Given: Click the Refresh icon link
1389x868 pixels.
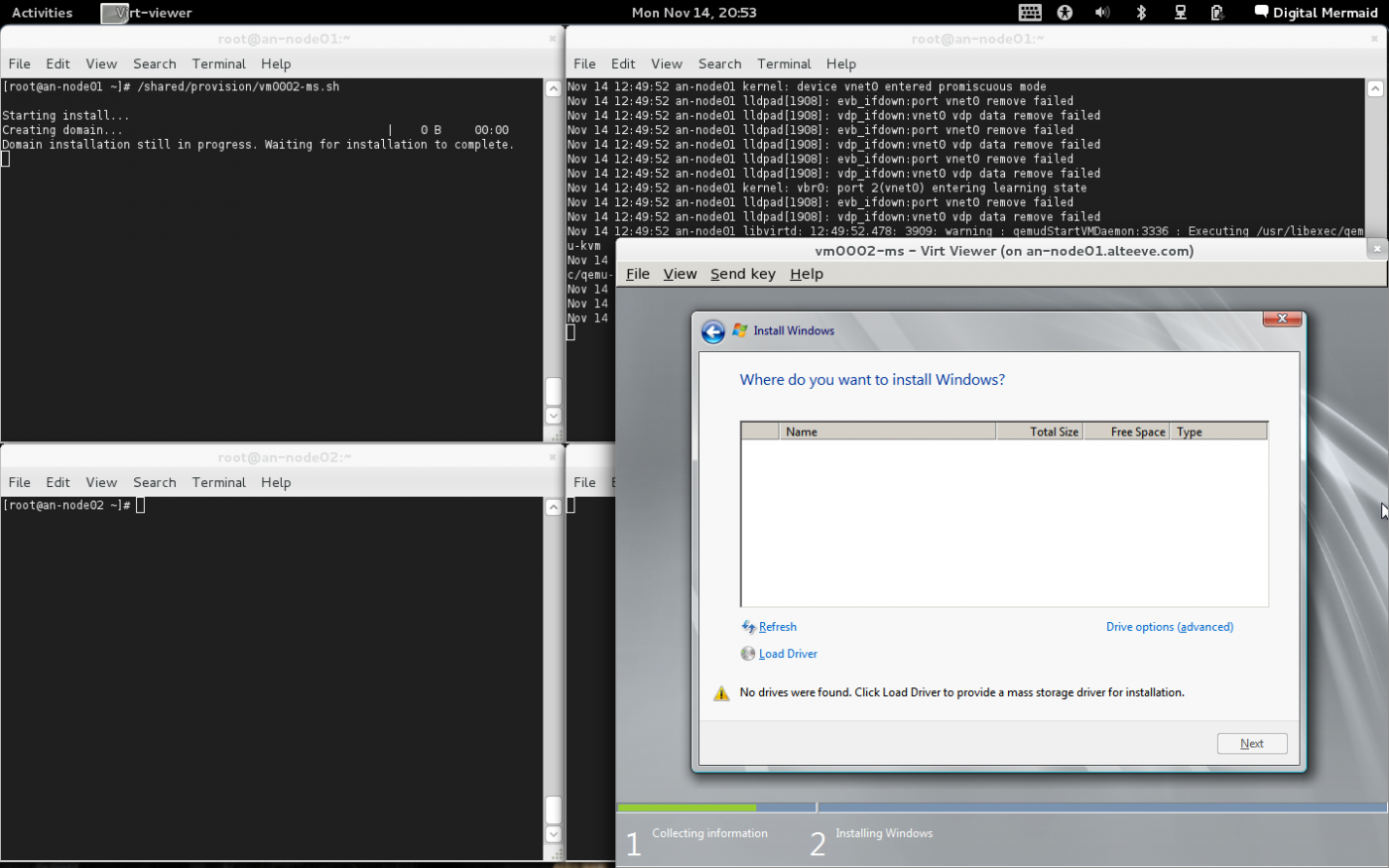Looking at the screenshot, I should 749,627.
